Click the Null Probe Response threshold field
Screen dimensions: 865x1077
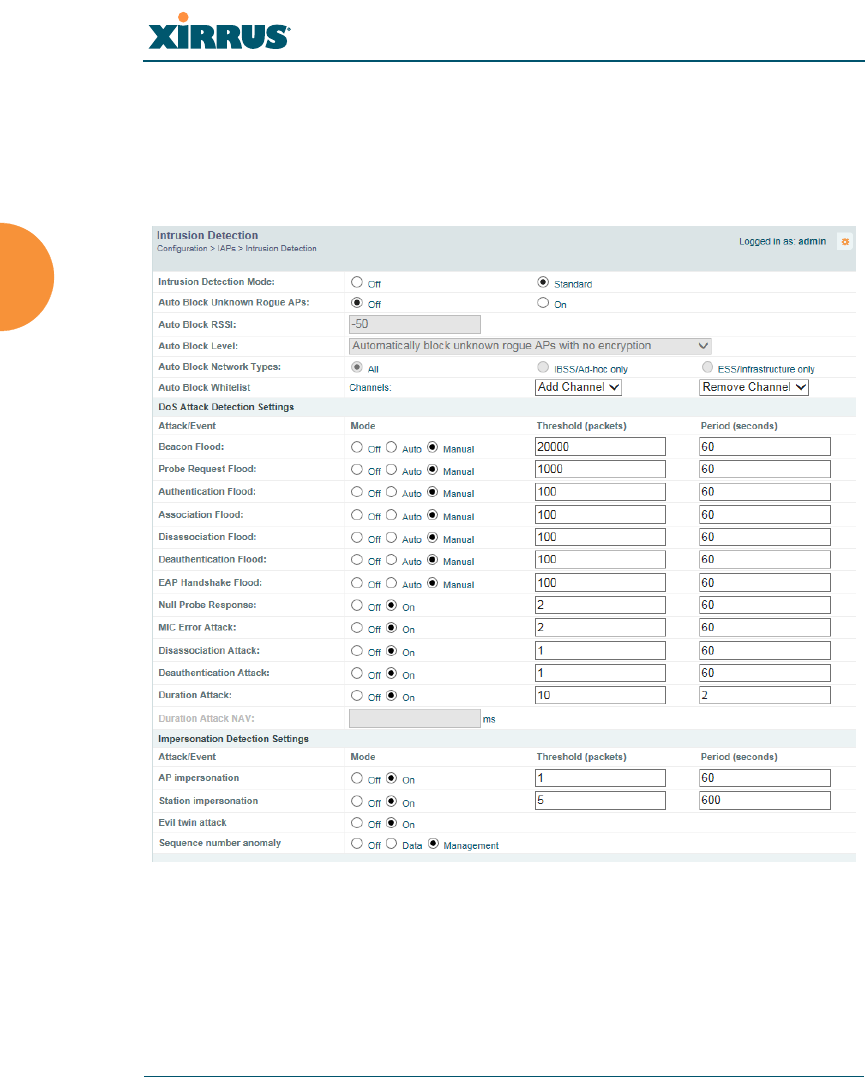[600, 605]
